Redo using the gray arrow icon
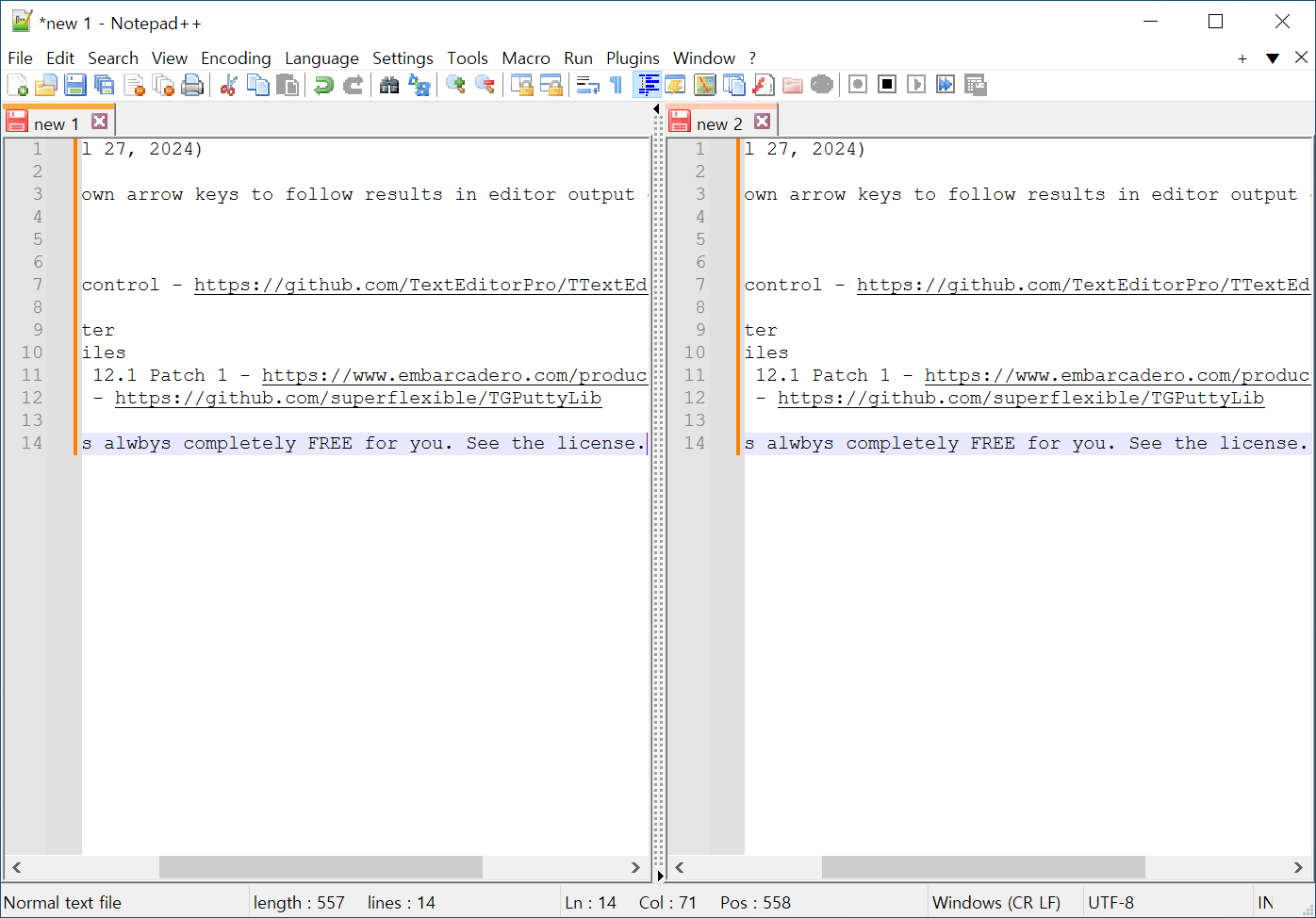This screenshot has height=918, width=1316. click(353, 85)
